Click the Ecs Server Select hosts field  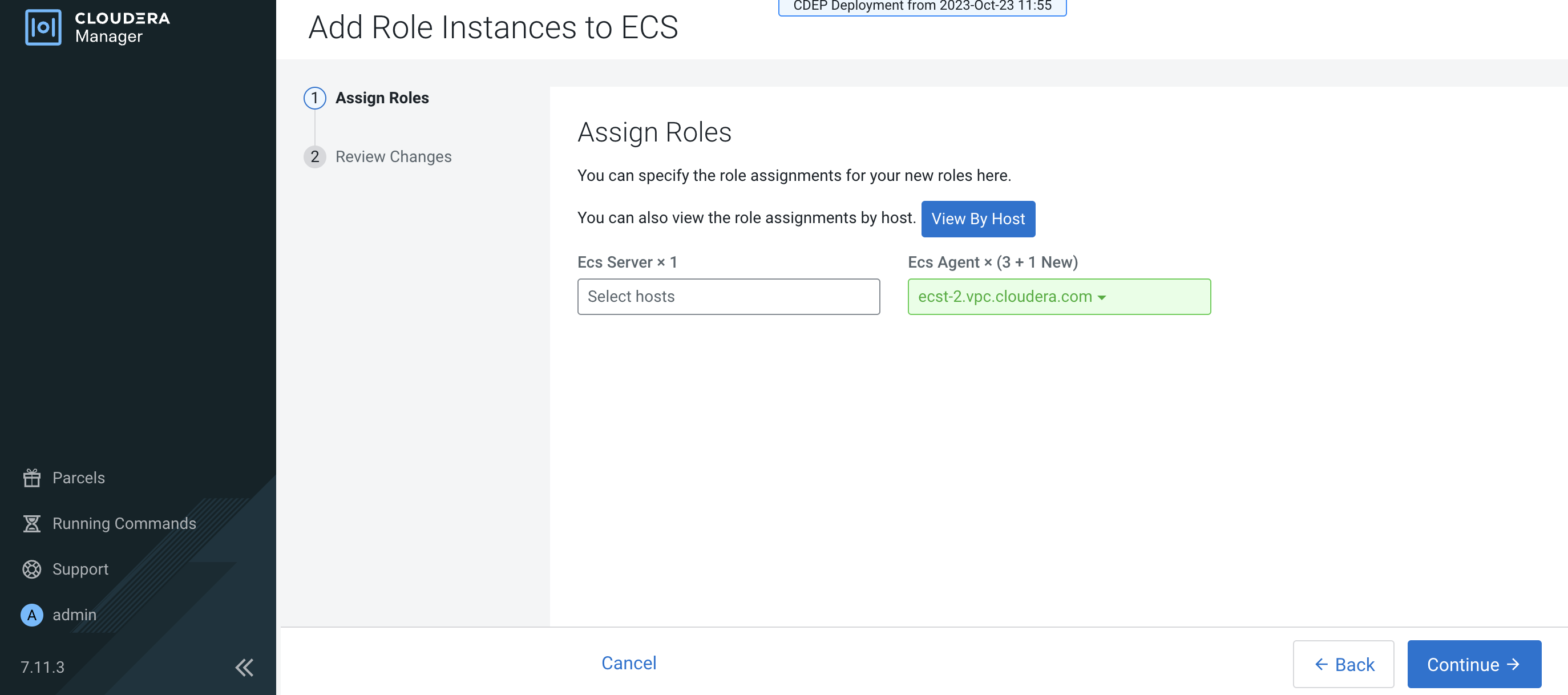click(728, 296)
